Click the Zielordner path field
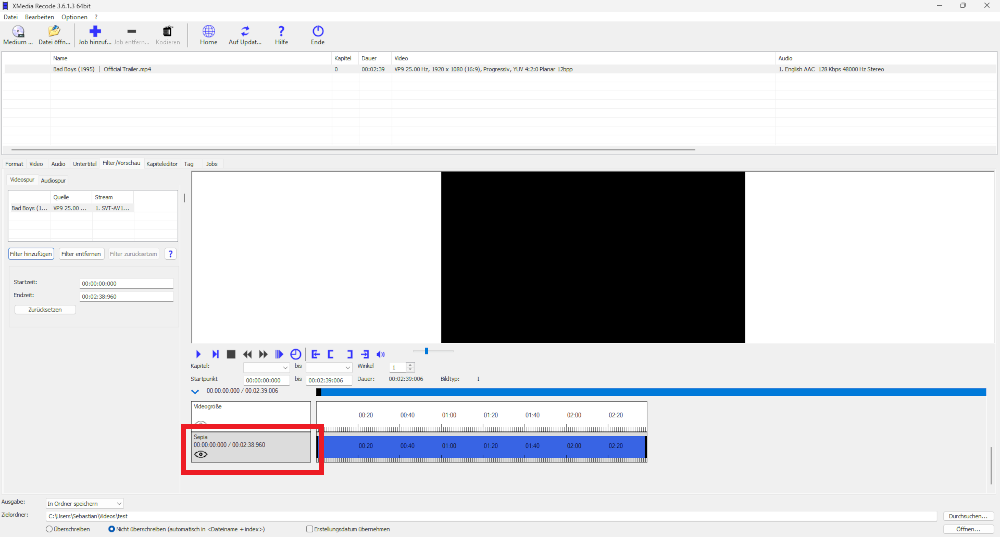Screen dimensions: 1000x537 click(491, 516)
